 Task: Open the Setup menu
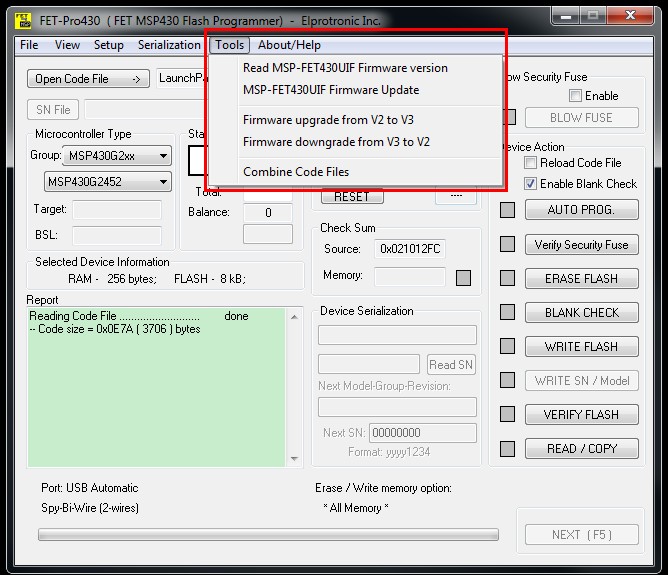109,45
